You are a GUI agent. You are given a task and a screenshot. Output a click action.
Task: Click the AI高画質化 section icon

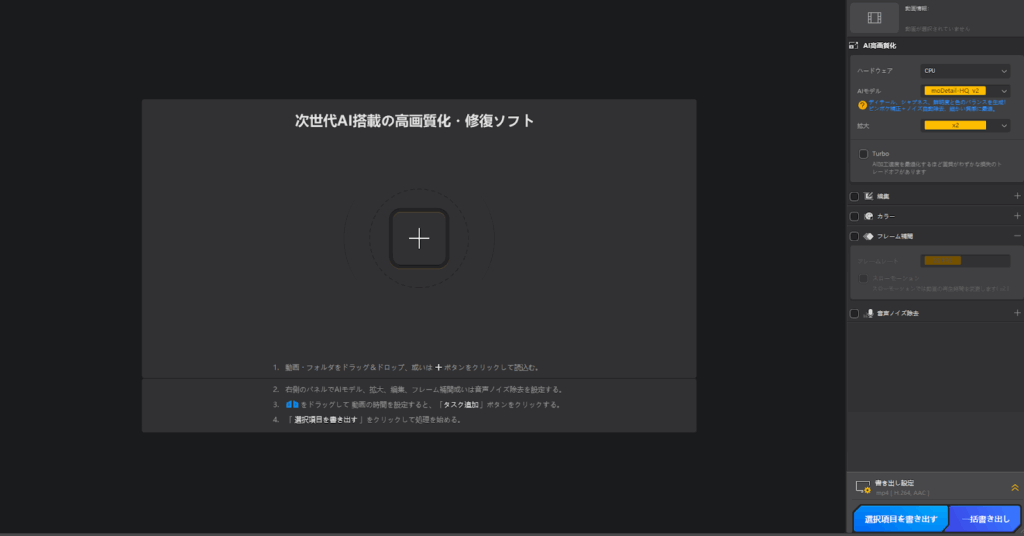(x=854, y=46)
